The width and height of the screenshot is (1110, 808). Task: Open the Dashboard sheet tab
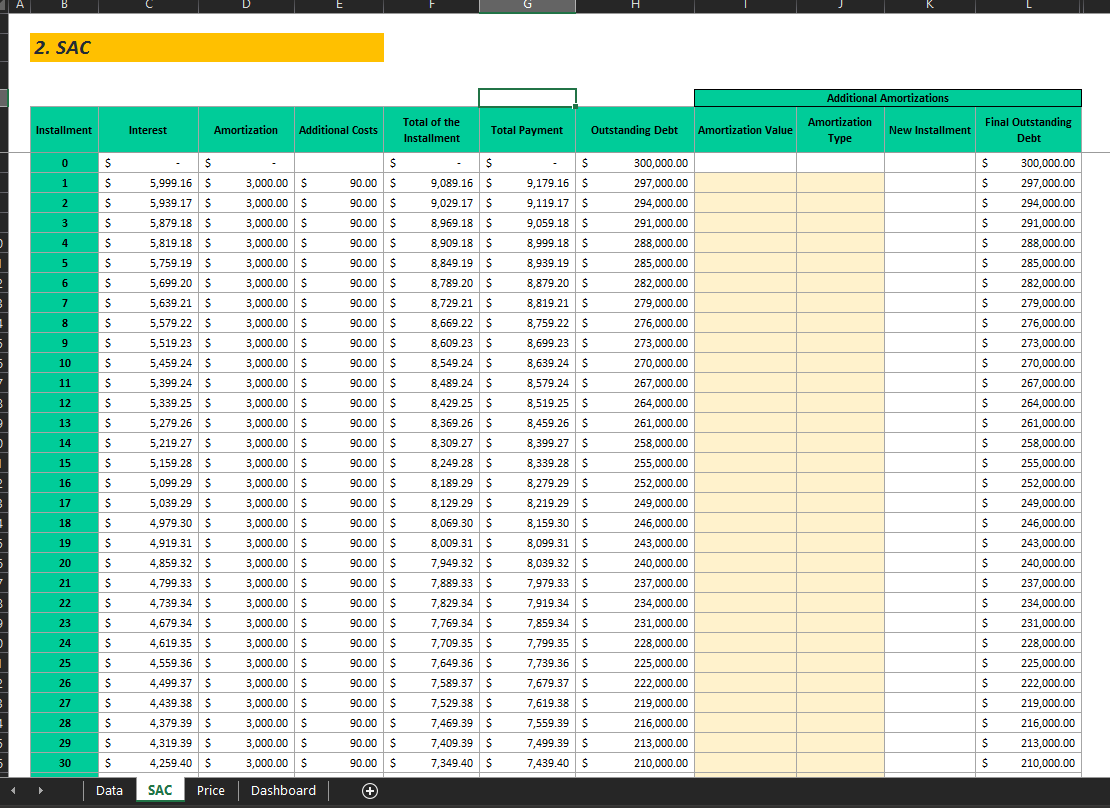pos(283,790)
